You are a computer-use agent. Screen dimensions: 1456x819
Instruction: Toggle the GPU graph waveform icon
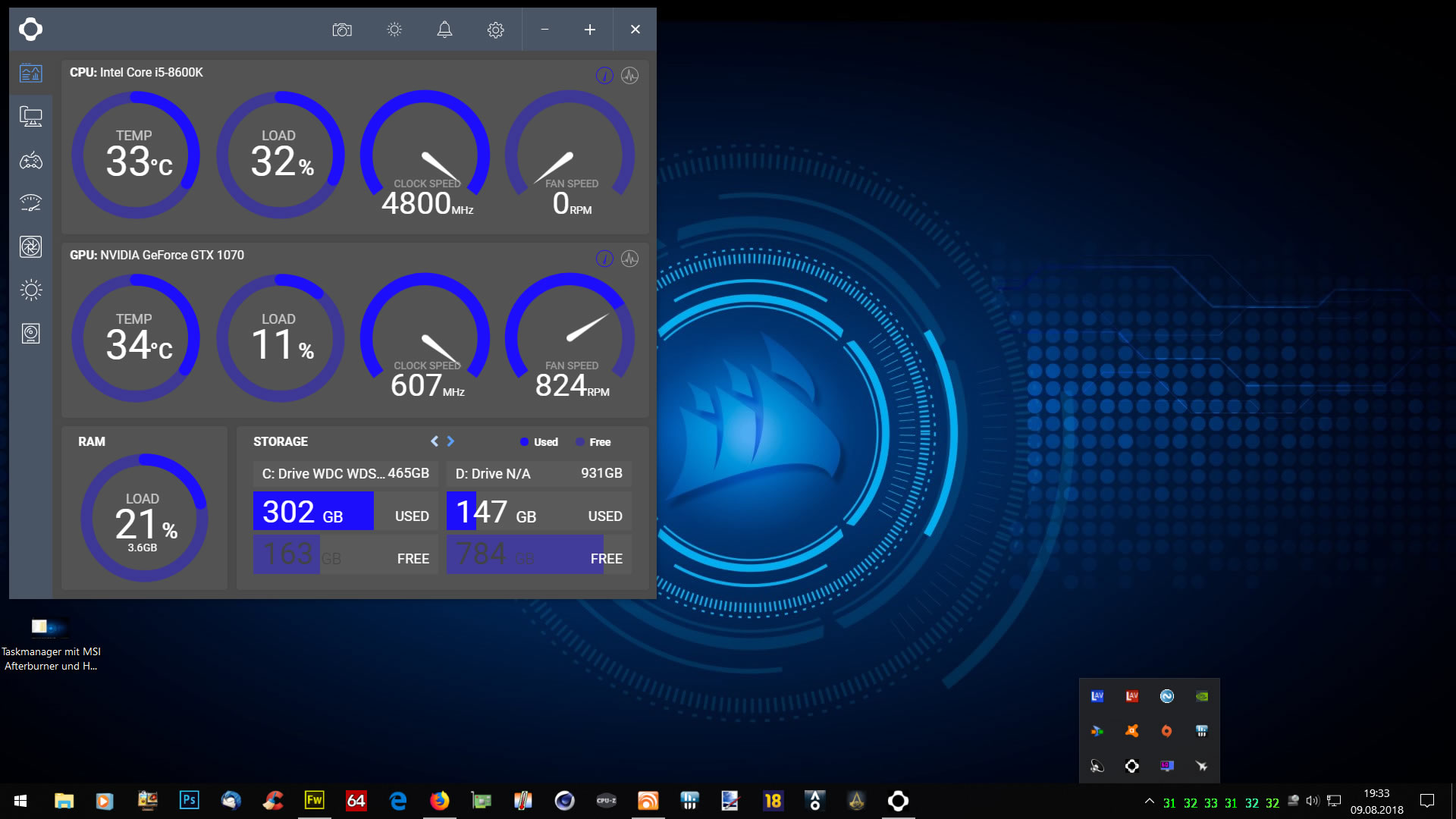tap(629, 259)
